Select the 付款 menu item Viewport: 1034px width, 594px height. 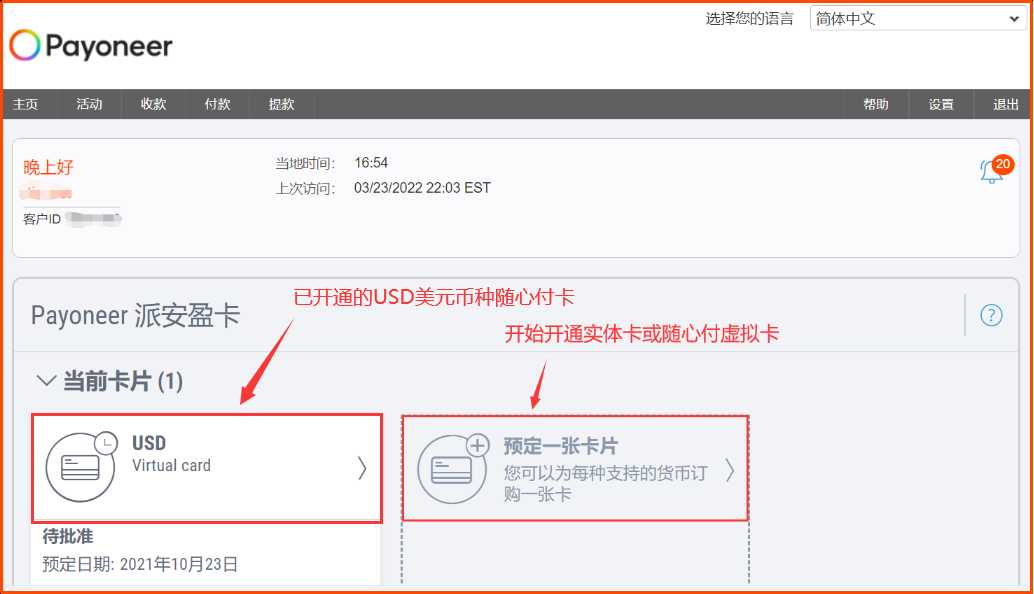(218, 104)
